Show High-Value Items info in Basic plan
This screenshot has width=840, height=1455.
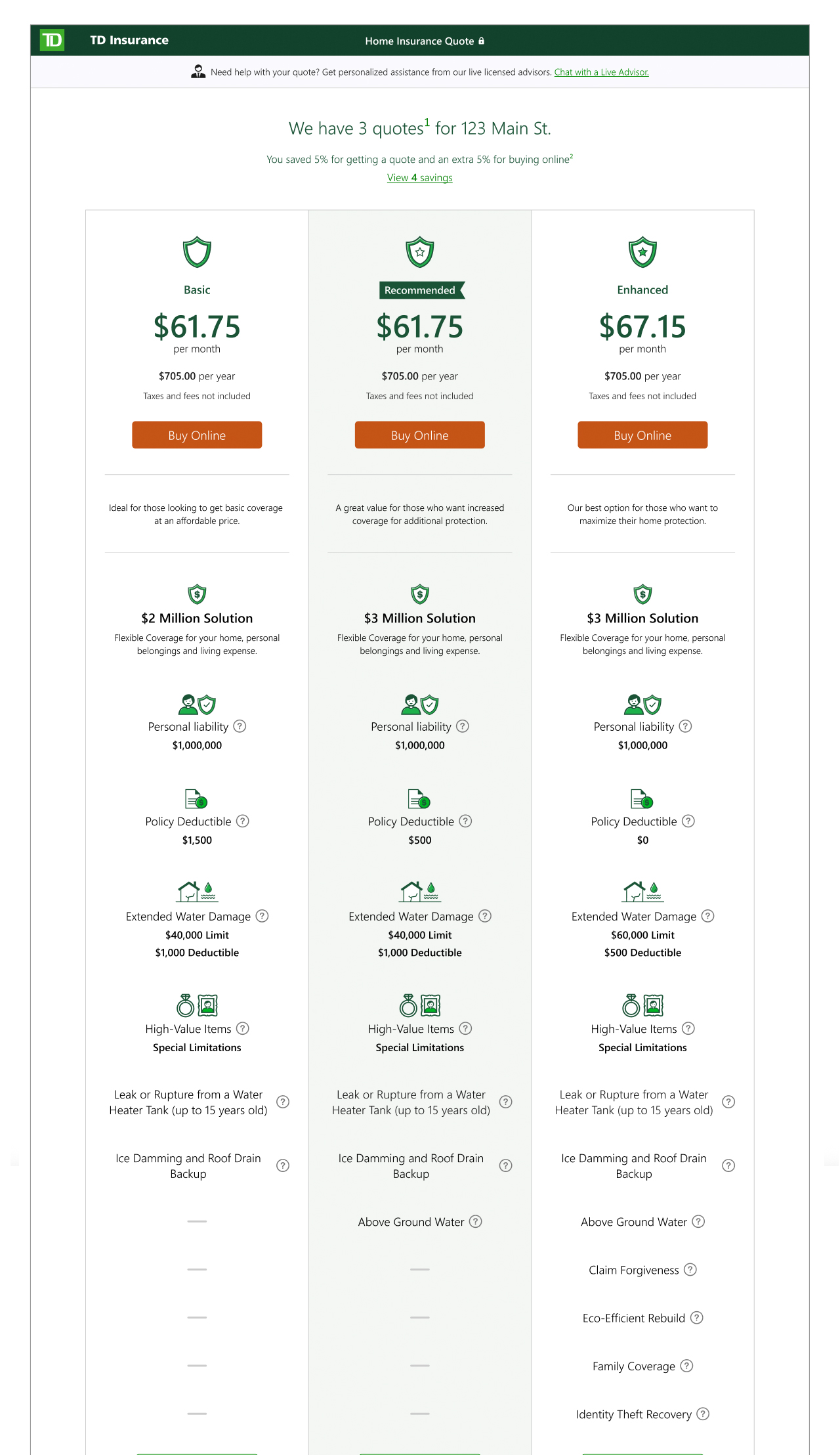243,1029
